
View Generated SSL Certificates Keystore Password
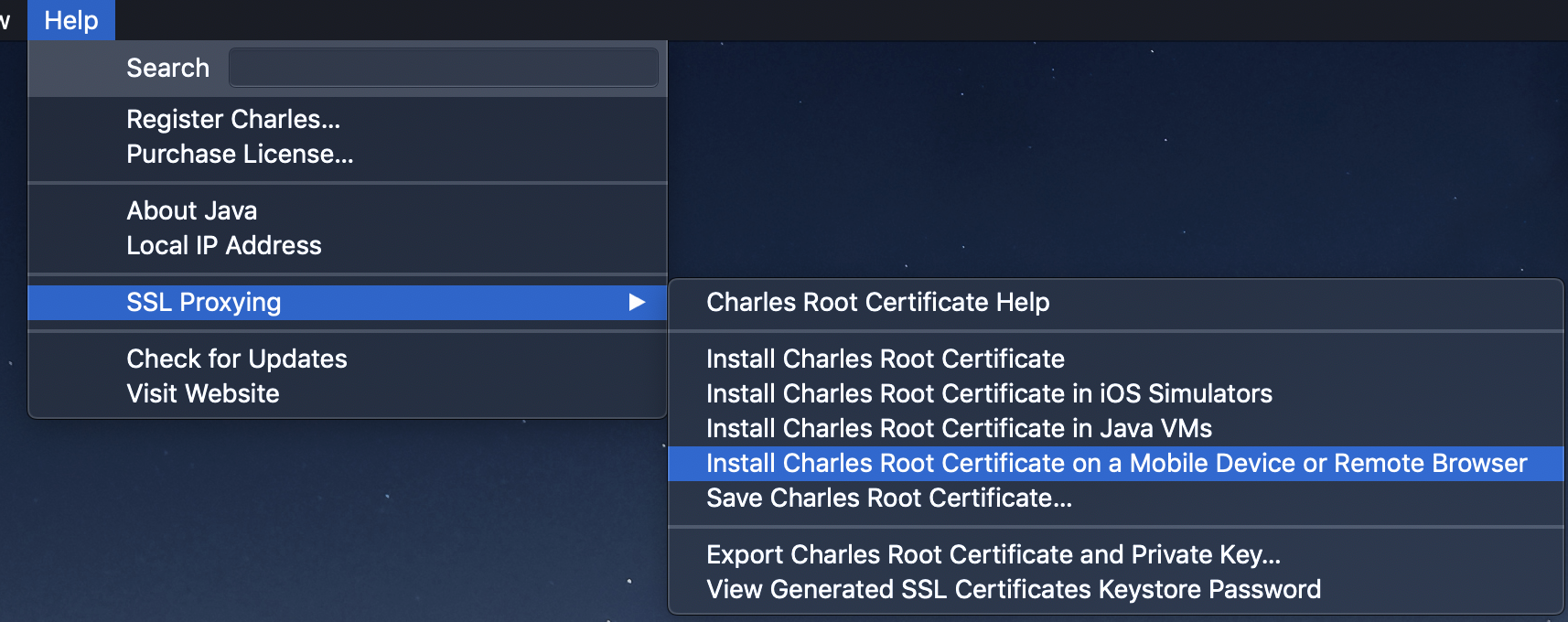(x=1116, y=589)
